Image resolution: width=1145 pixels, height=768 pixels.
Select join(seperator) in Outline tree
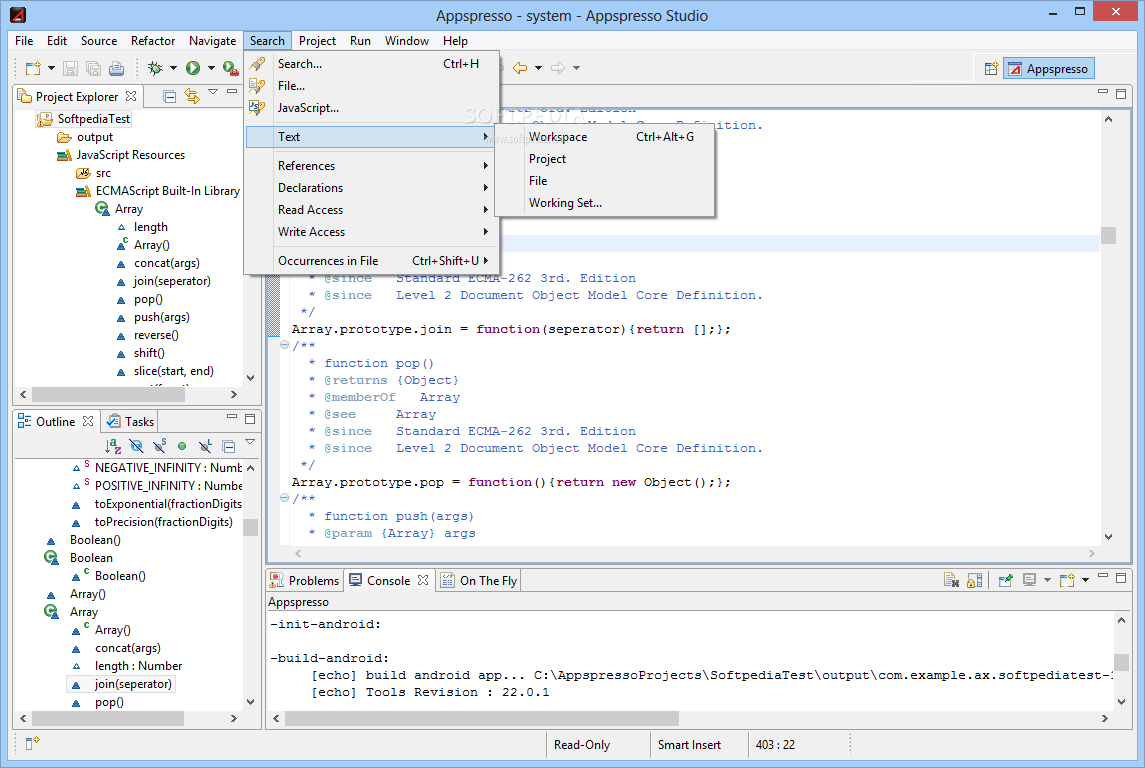point(133,684)
